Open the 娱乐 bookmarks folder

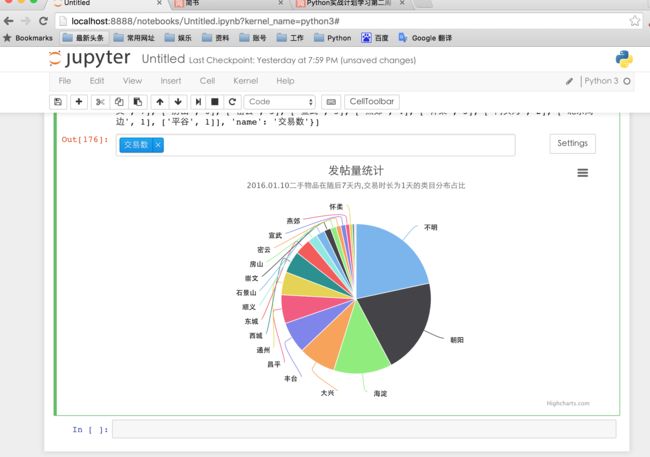point(178,38)
